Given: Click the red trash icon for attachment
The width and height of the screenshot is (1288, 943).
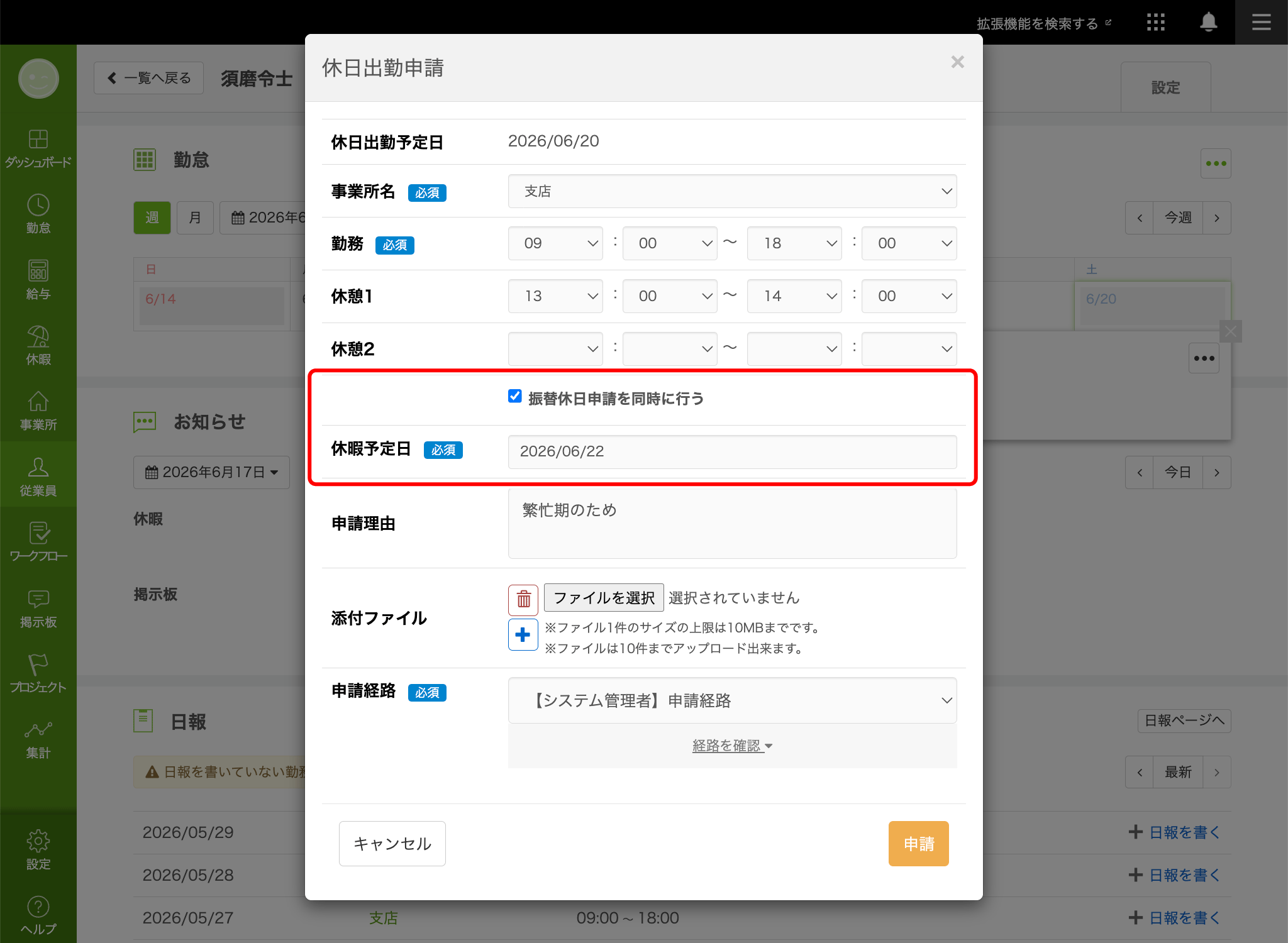Looking at the screenshot, I should (x=523, y=599).
